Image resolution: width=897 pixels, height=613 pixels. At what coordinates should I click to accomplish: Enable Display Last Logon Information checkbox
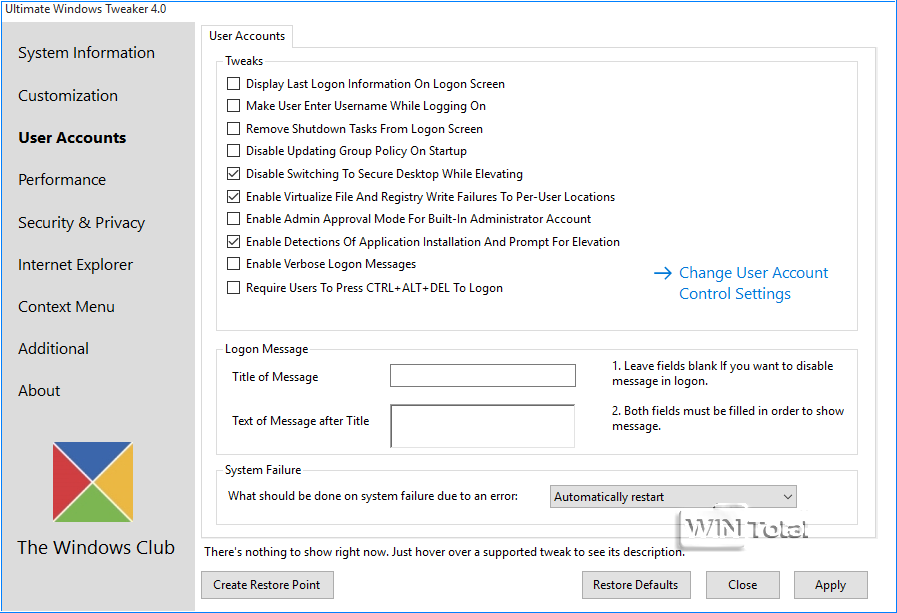(233, 83)
